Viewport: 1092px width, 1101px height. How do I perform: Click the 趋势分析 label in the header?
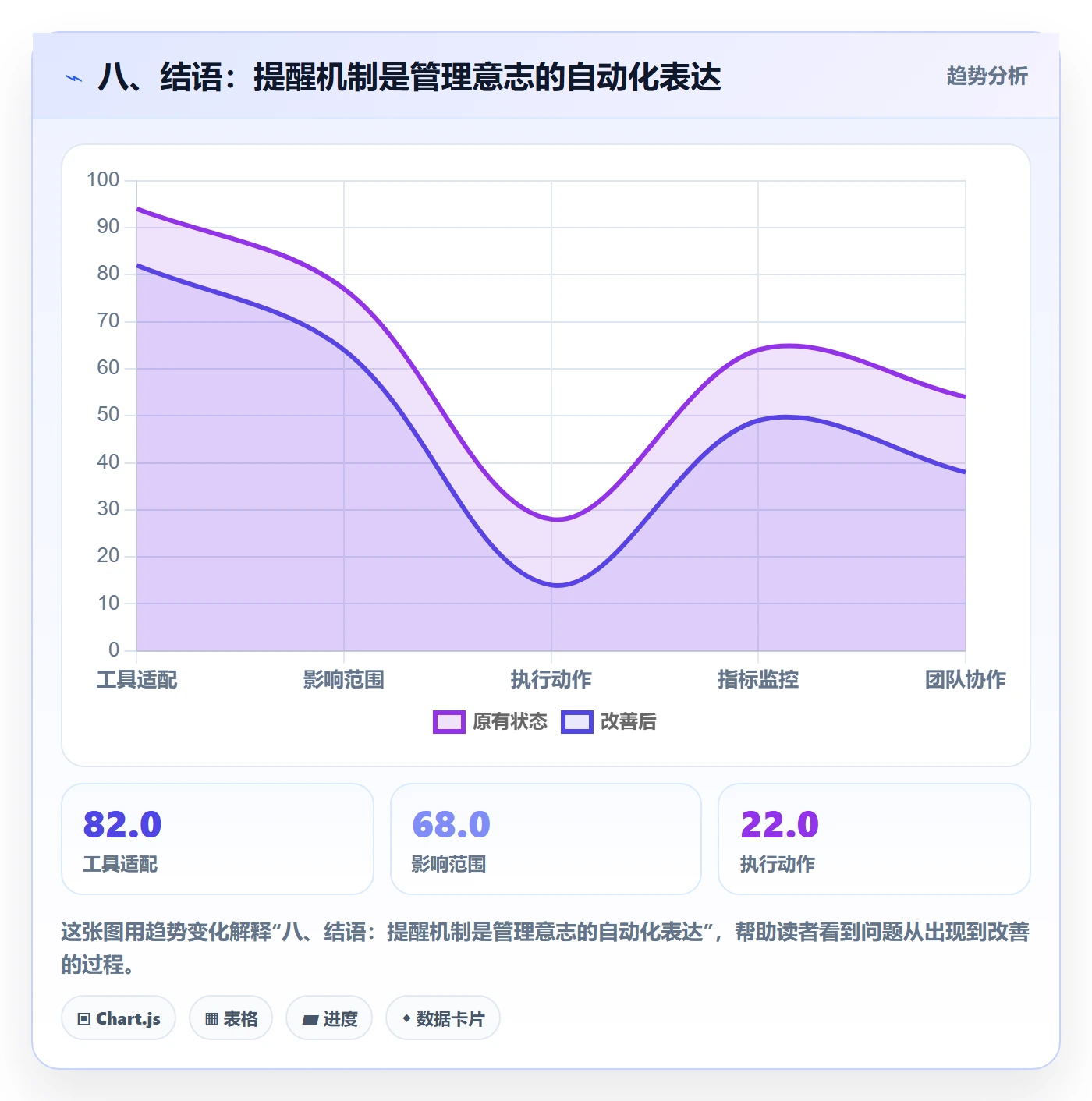tap(987, 76)
